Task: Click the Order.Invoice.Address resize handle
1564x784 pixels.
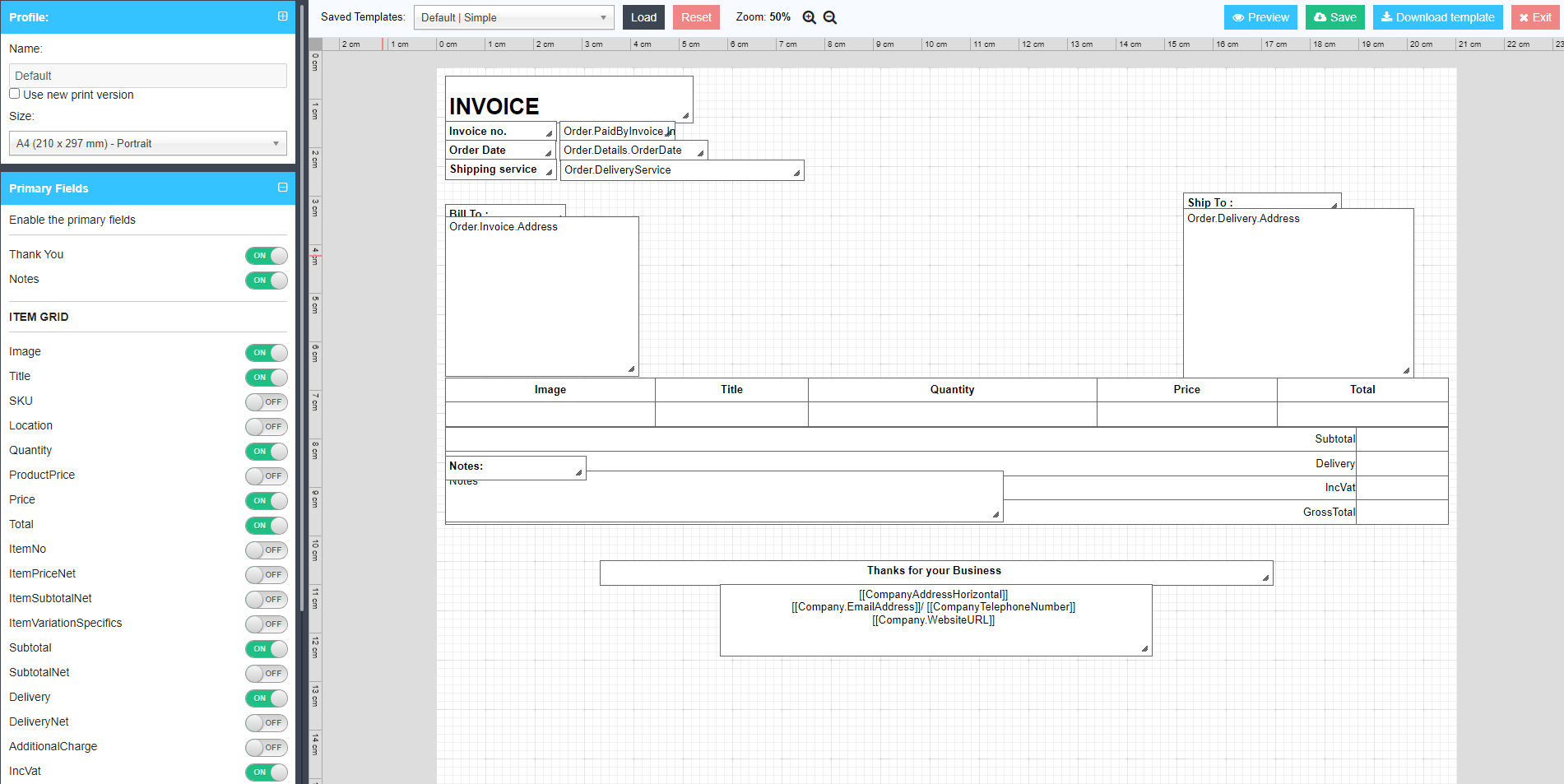Action: 631,369
